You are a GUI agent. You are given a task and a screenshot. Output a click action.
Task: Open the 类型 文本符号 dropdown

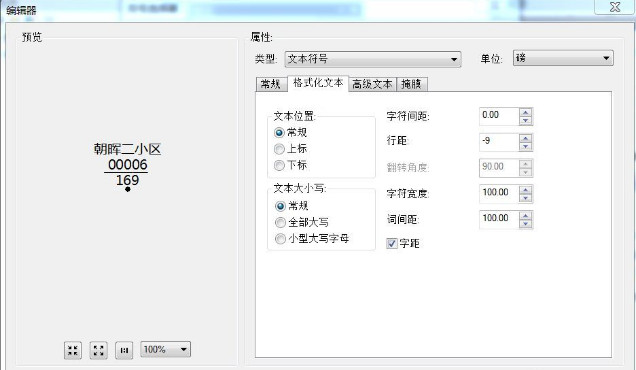pyautogui.click(x=373, y=59)
